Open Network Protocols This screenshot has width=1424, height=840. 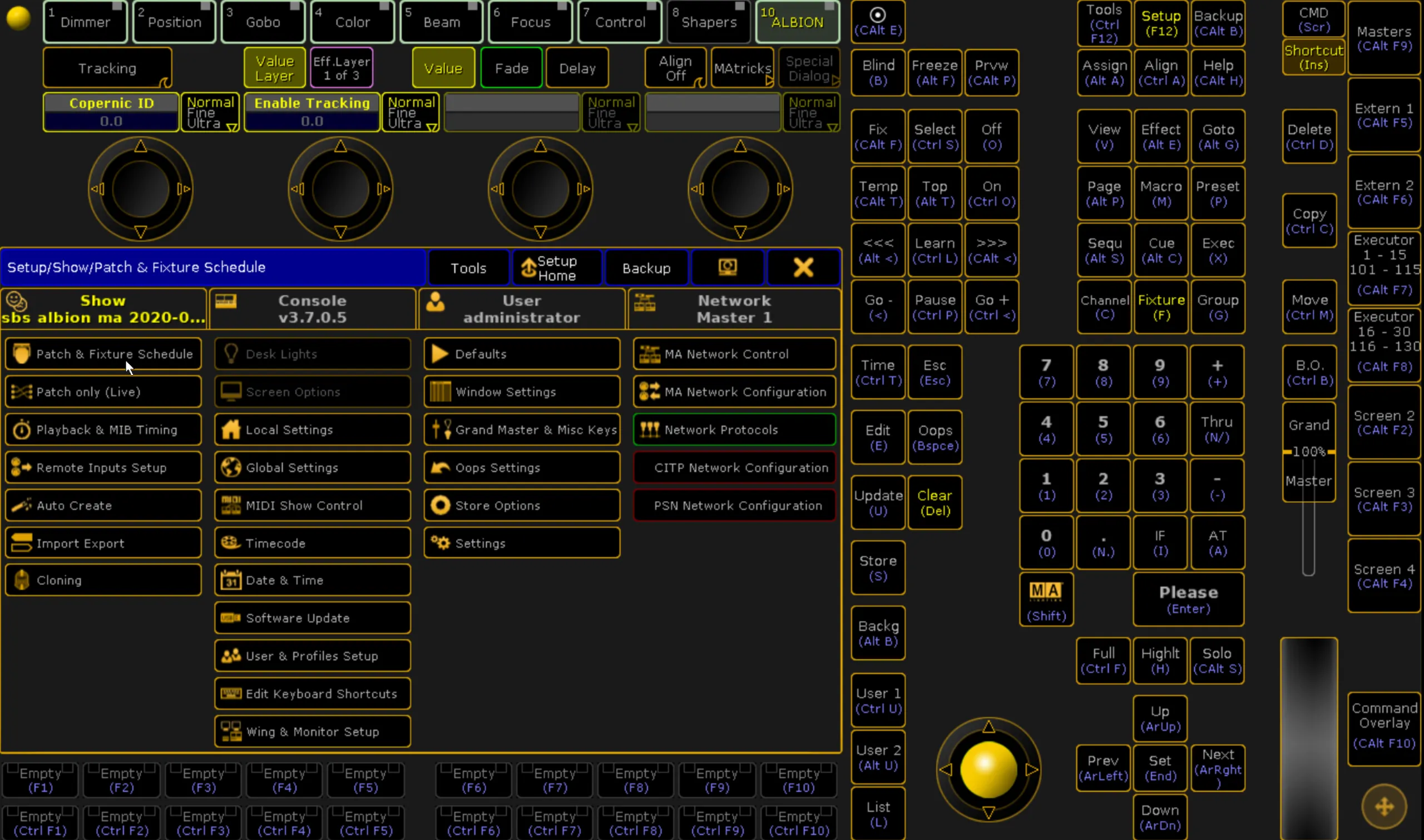click(x=734, y=429)
